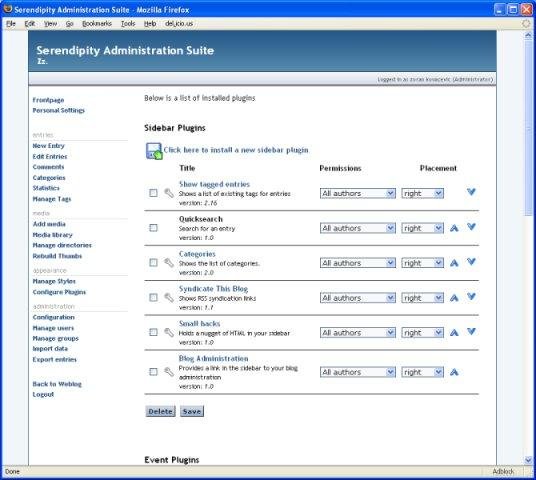Screen dimensions: 536x480
Task: Open the Edit menu
Action: [x=30, y=24]
